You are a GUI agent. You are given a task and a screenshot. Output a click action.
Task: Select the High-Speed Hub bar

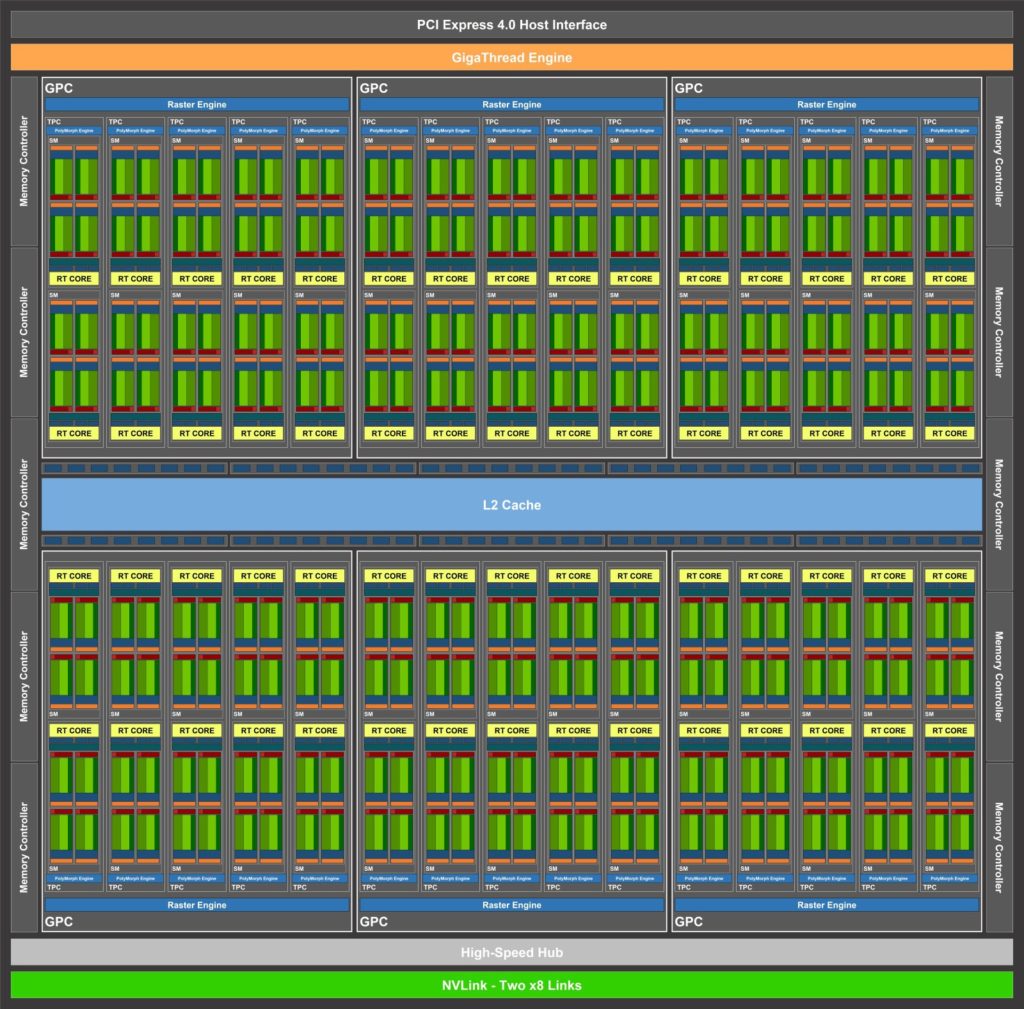511,952
